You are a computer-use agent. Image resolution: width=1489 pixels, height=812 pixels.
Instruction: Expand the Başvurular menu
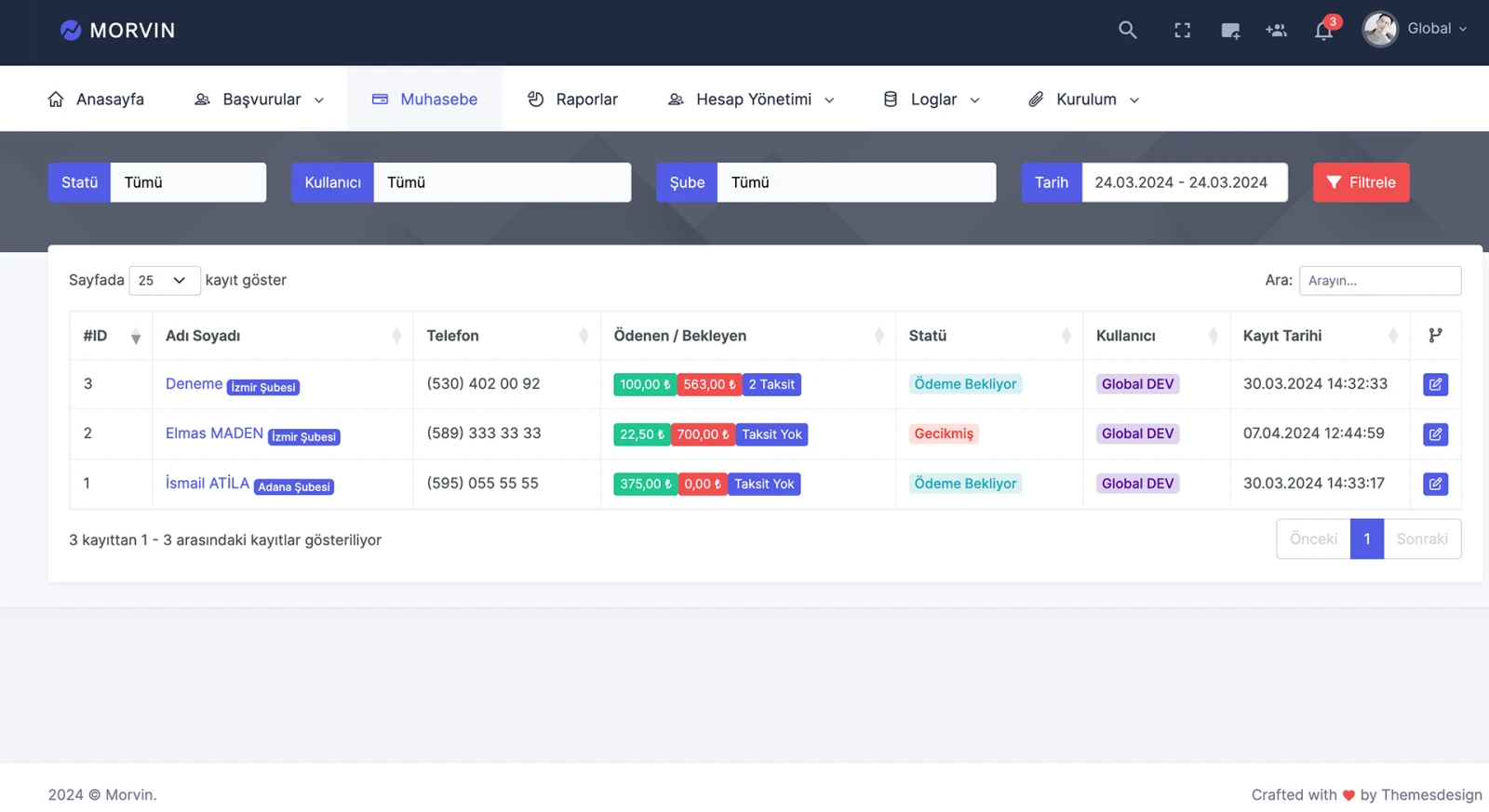point(260,100)
